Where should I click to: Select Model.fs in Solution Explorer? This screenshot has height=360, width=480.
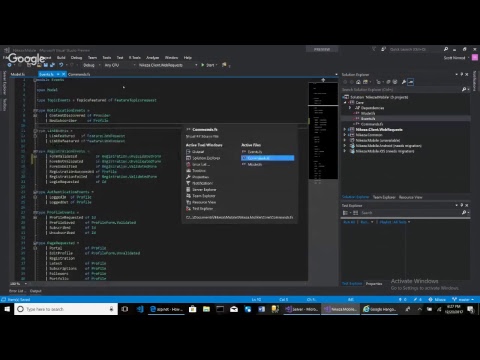pos(368,113)
